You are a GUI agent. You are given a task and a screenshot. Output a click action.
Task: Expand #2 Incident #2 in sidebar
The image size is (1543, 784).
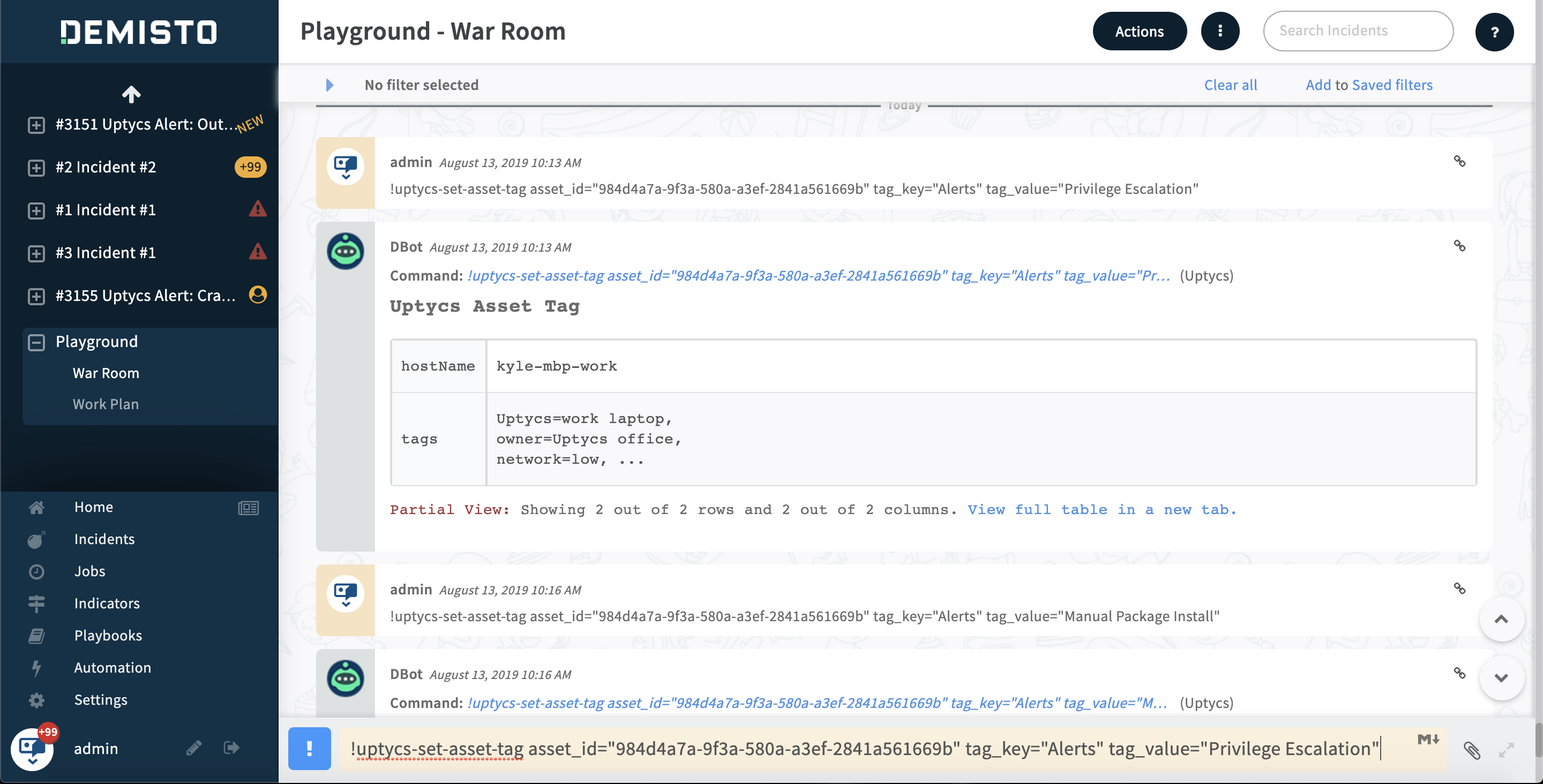pos(36,168)
